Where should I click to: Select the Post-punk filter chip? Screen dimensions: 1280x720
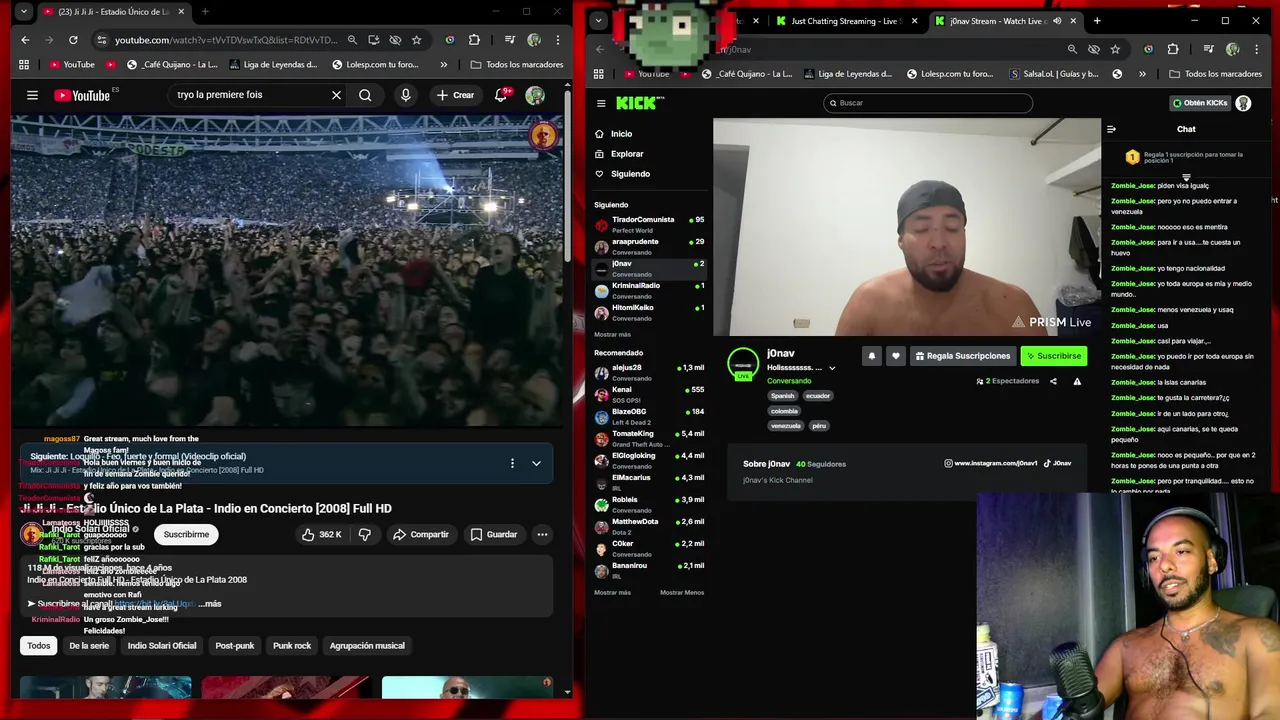(x=235, y=645)
